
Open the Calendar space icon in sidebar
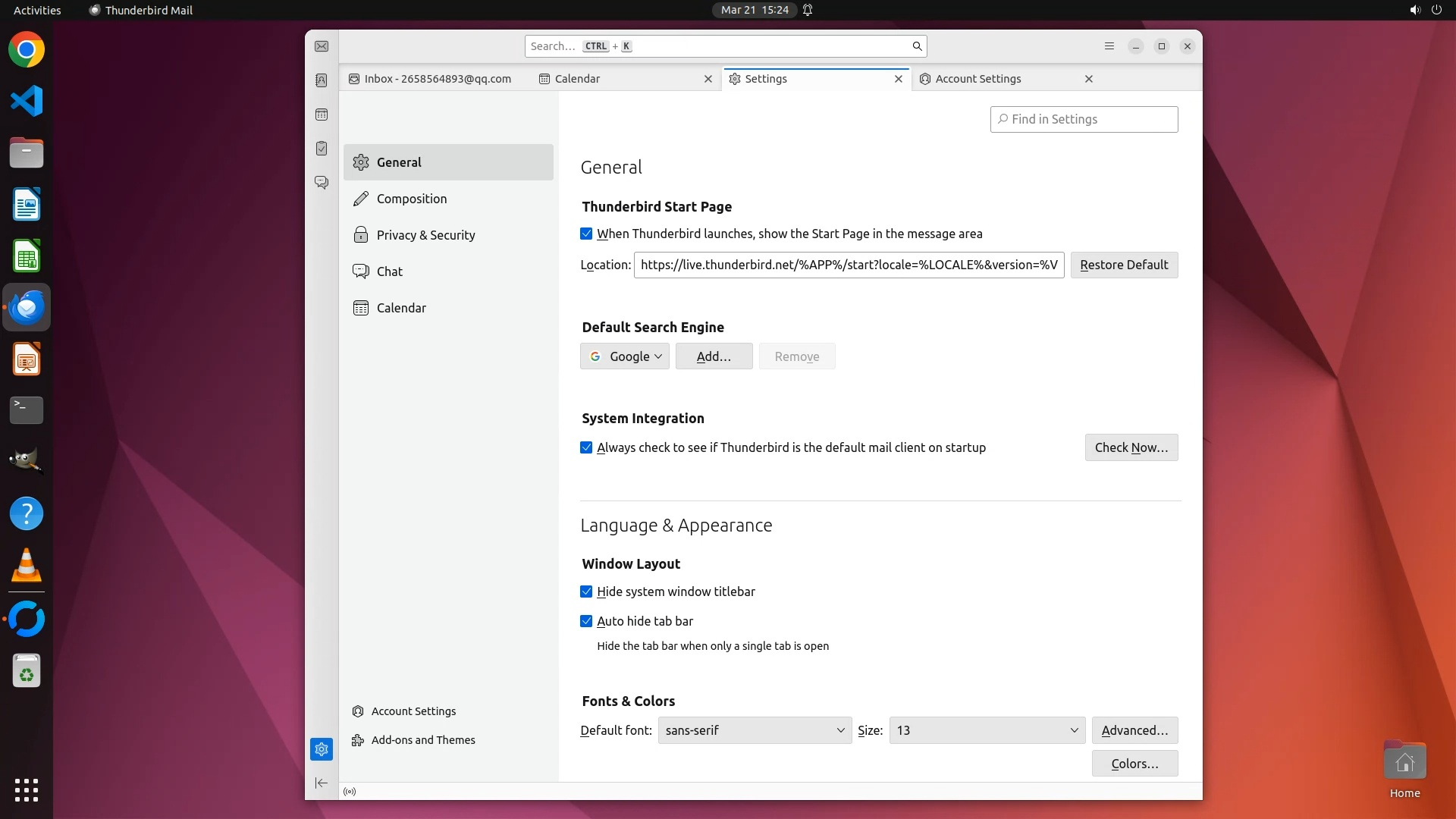click(x=322, y=115)
